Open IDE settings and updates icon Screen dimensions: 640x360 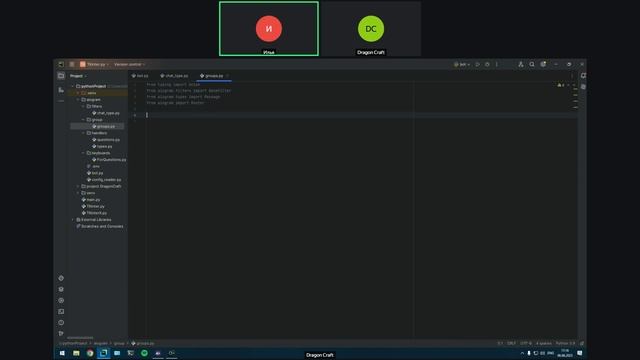click(x=543, y=64)
